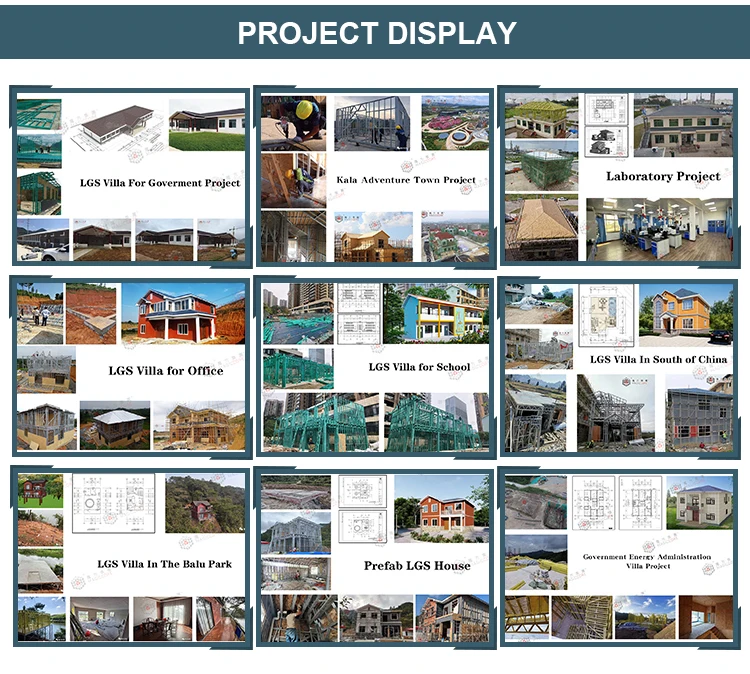Open the red 3D house render in Balu Park card

(41, 491)
